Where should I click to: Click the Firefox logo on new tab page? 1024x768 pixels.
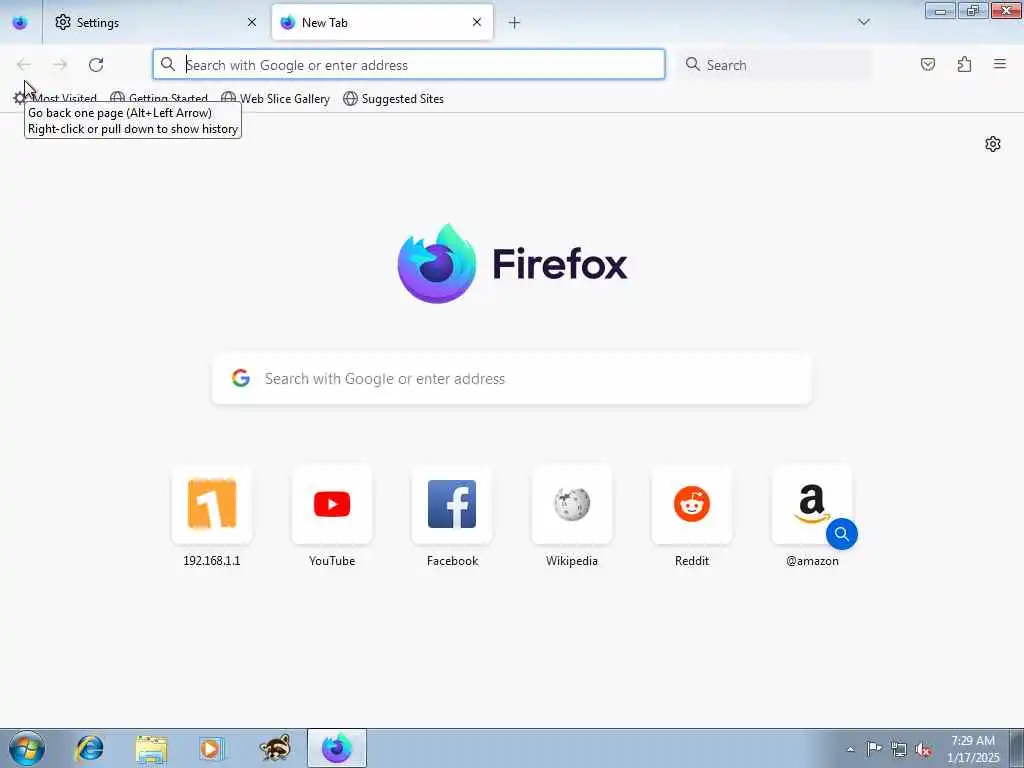point(513,264)
